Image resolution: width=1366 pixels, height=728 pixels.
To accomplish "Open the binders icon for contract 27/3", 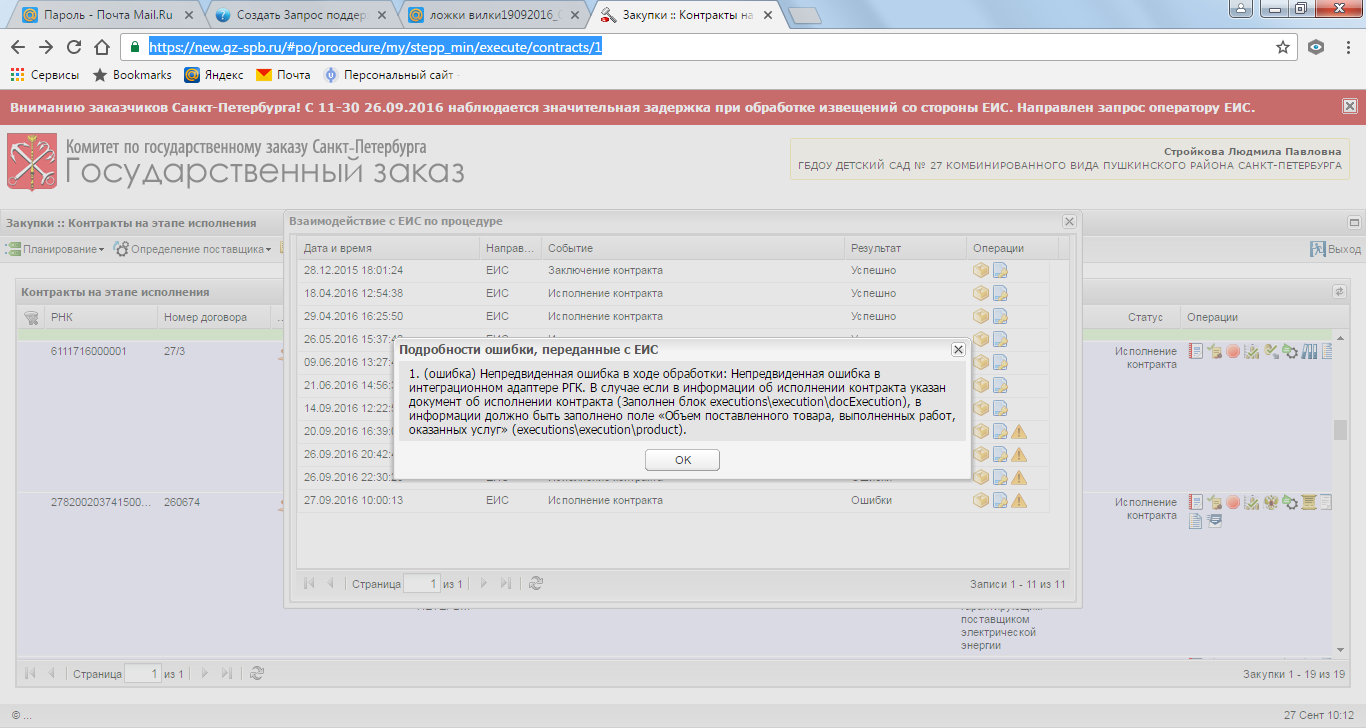I will [x=1309, y=351].
